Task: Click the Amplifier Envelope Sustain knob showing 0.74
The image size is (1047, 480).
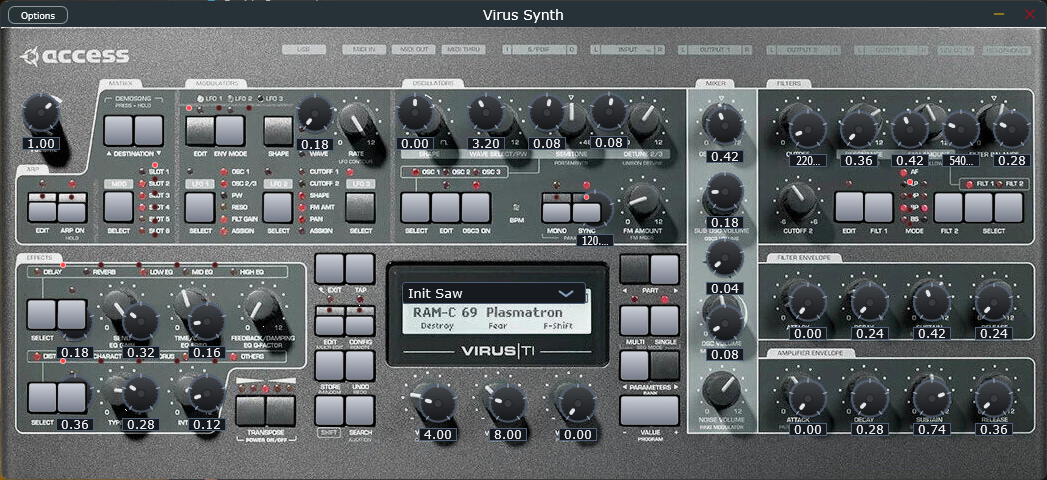Action: coord(929,397)
